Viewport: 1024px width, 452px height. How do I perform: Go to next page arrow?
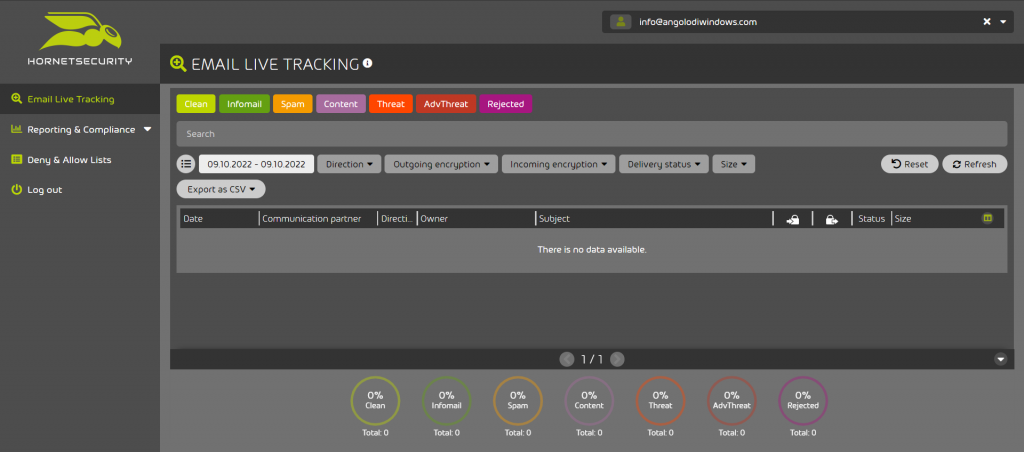tap(617, 359)
